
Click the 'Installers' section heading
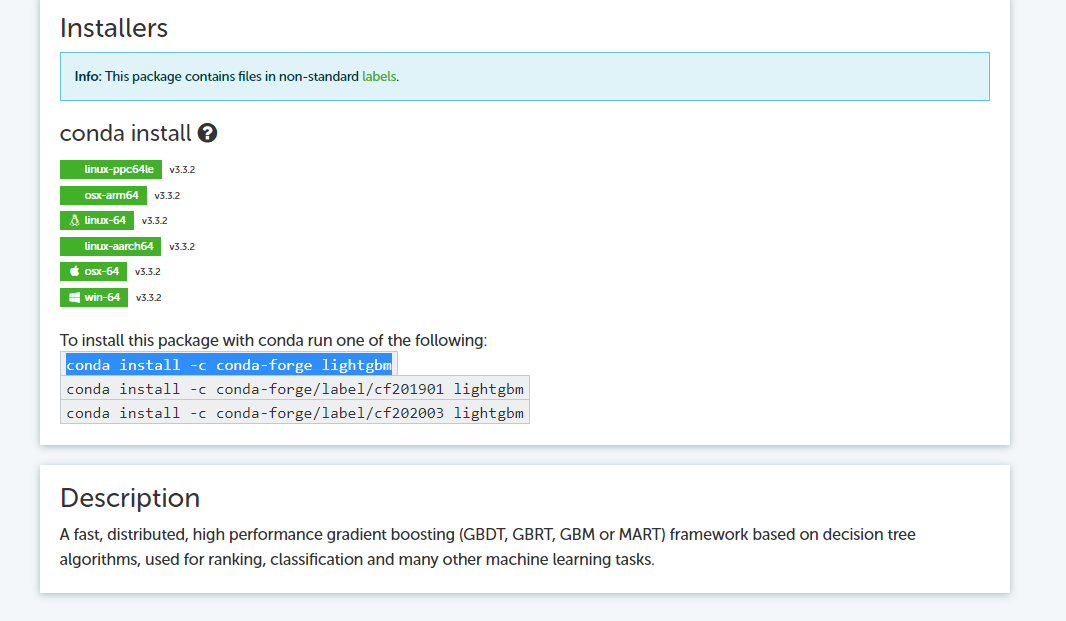[114, 29]
